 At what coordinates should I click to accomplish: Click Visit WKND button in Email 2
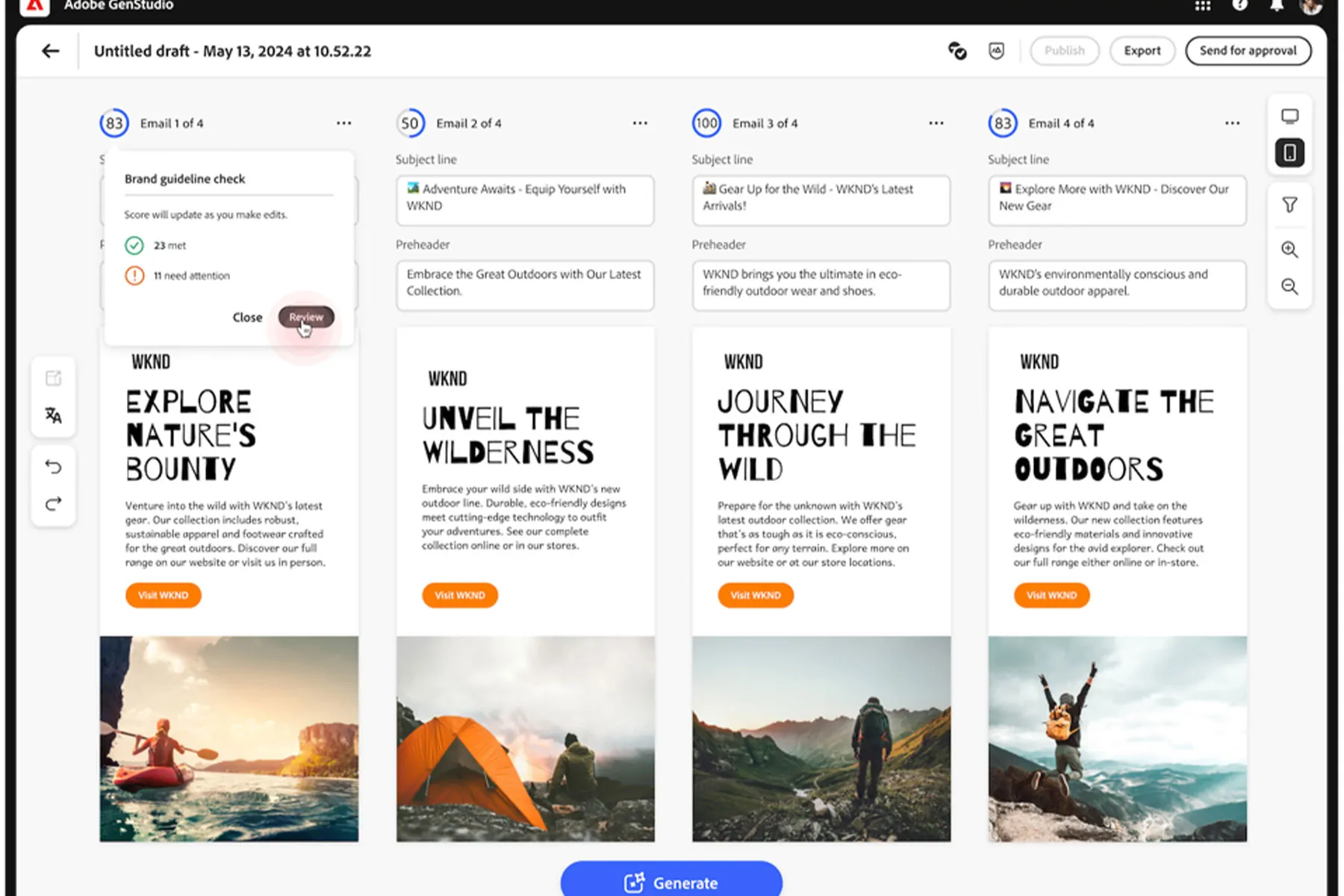coord(459,595)
